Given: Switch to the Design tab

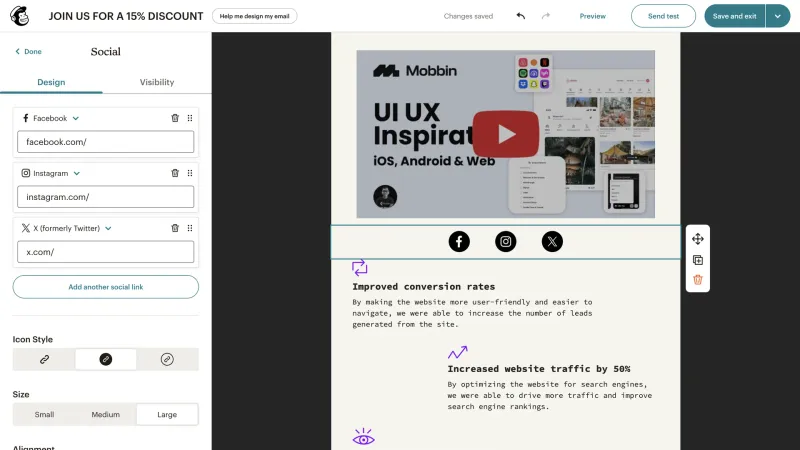Looking at the screenshot, I should pos(51,82).
